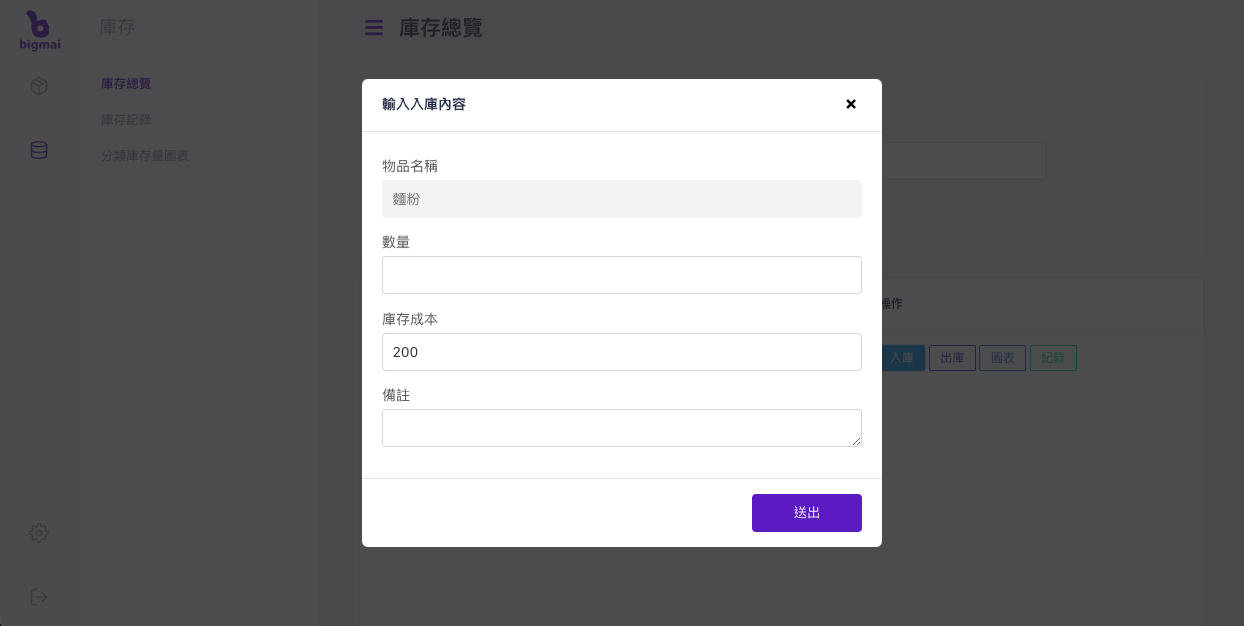Click the 圖表 action button

coord(1002,358)
